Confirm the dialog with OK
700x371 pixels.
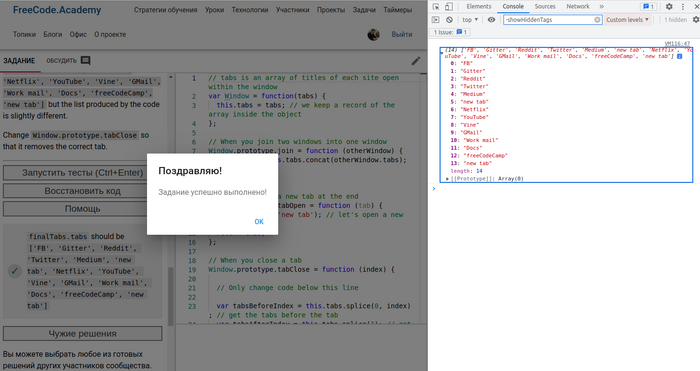(259, 221)
